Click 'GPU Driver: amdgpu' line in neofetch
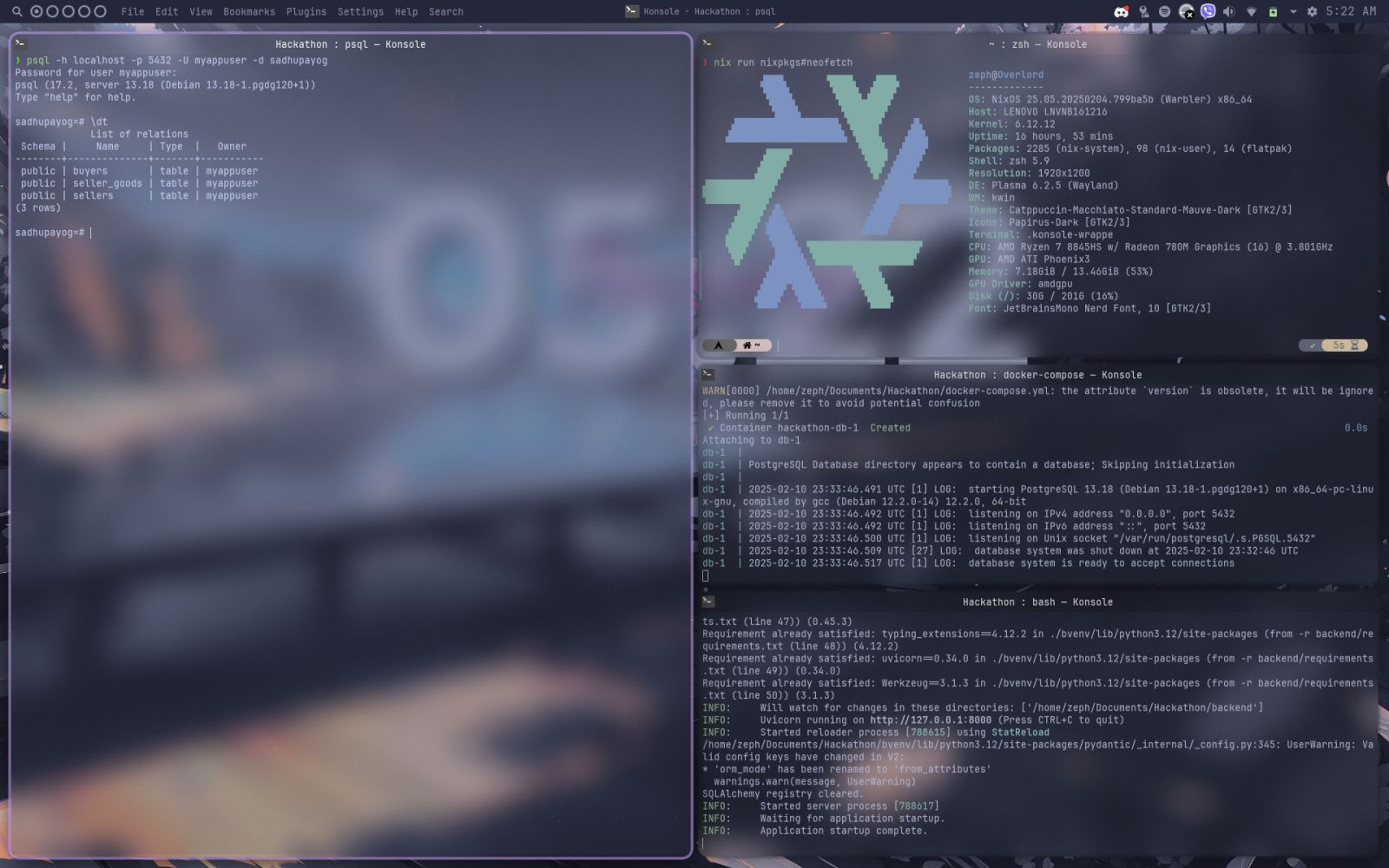Image resolution: width=1389 pixels, height=868 pixels. click(1021, 284)
